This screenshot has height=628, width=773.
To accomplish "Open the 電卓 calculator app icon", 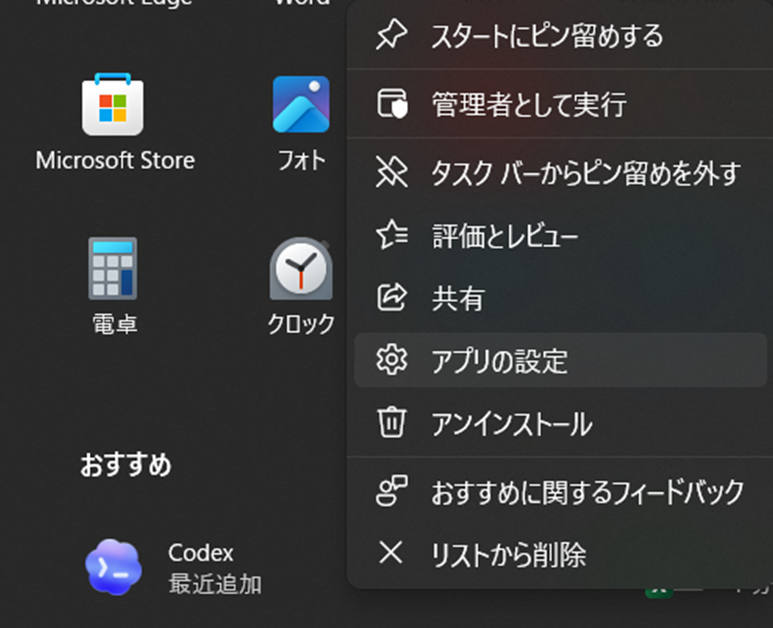I will pos(112,269).
